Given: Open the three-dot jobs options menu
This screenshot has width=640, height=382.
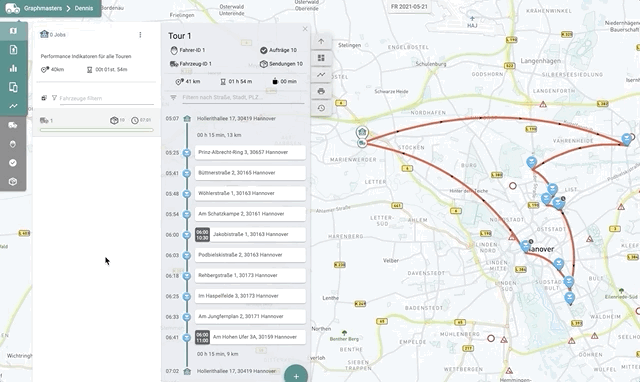Looking at the screenshot, I should click(x=140, y=35).
